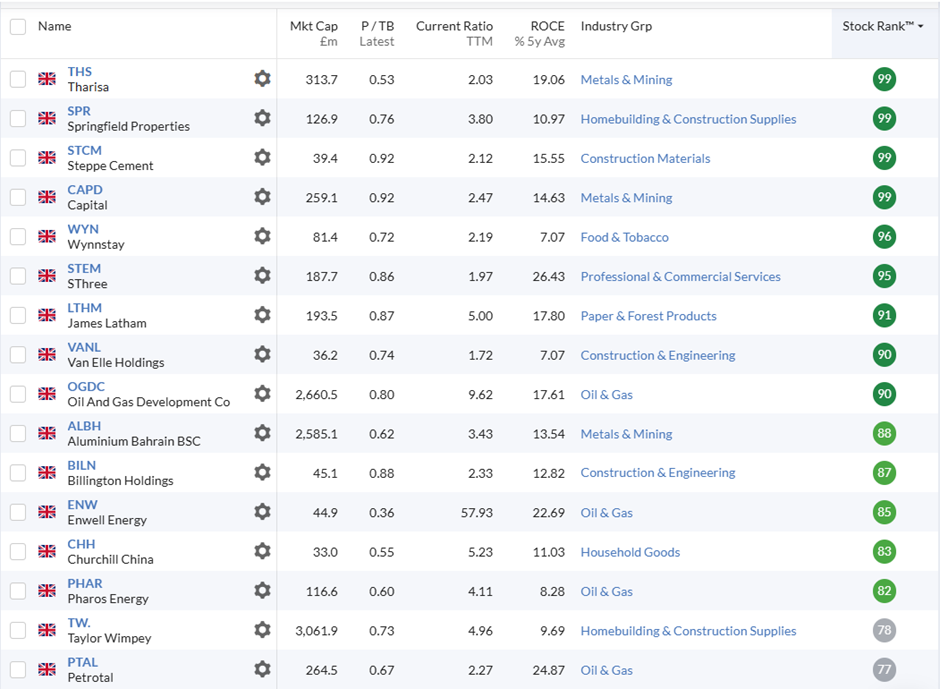Open the gear menu for Pharos Energy
Image resolution: width=940 pixels, height=689 pixels.
[x=262, y=591]
